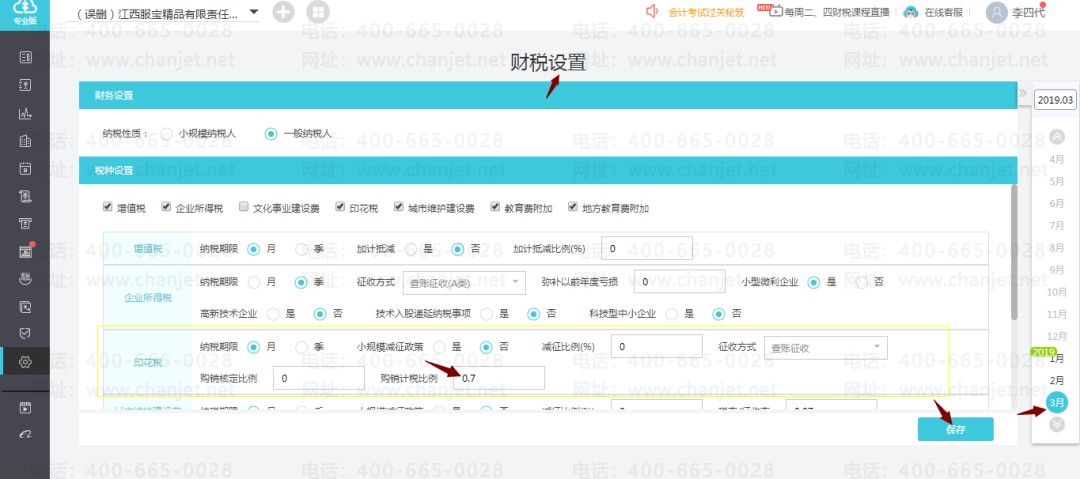
Task: Click the user avatar for 李四代
Action: coord(996,12)
